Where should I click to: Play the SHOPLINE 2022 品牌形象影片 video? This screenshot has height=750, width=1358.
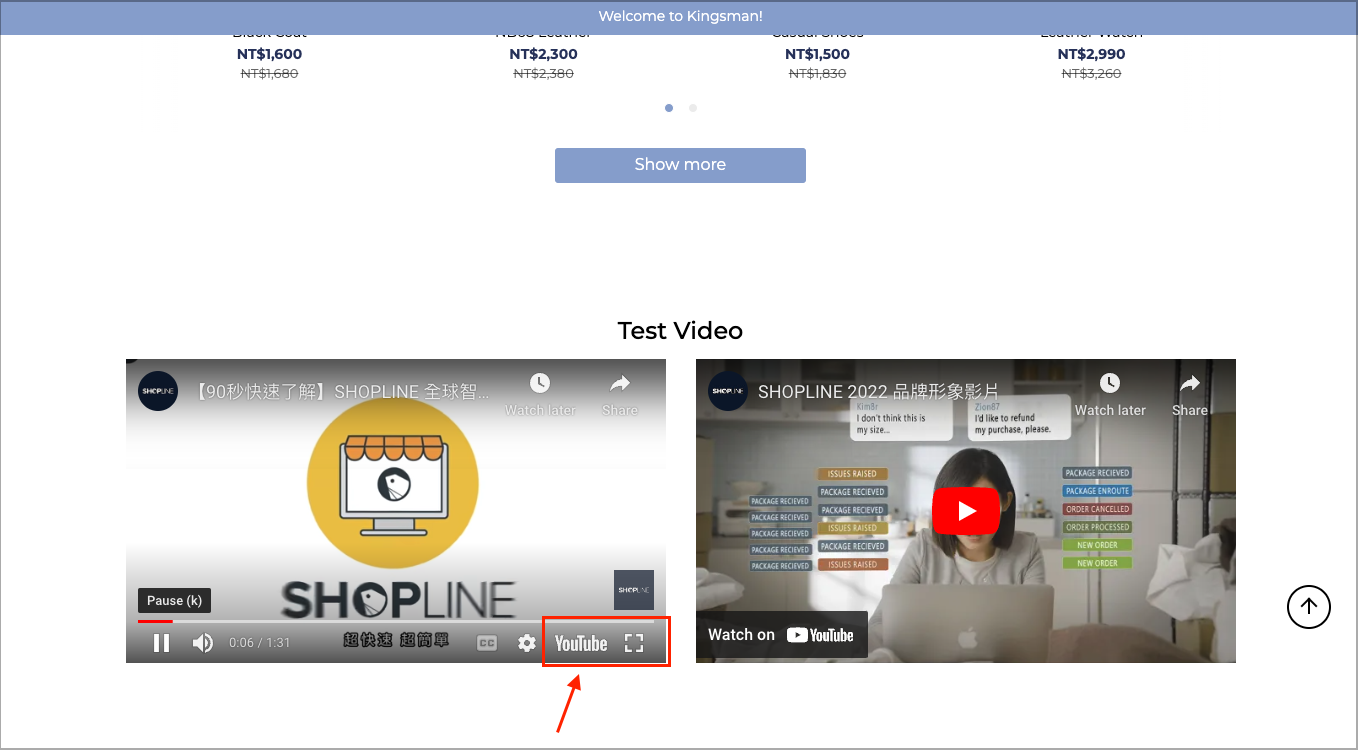click(966, 511)
